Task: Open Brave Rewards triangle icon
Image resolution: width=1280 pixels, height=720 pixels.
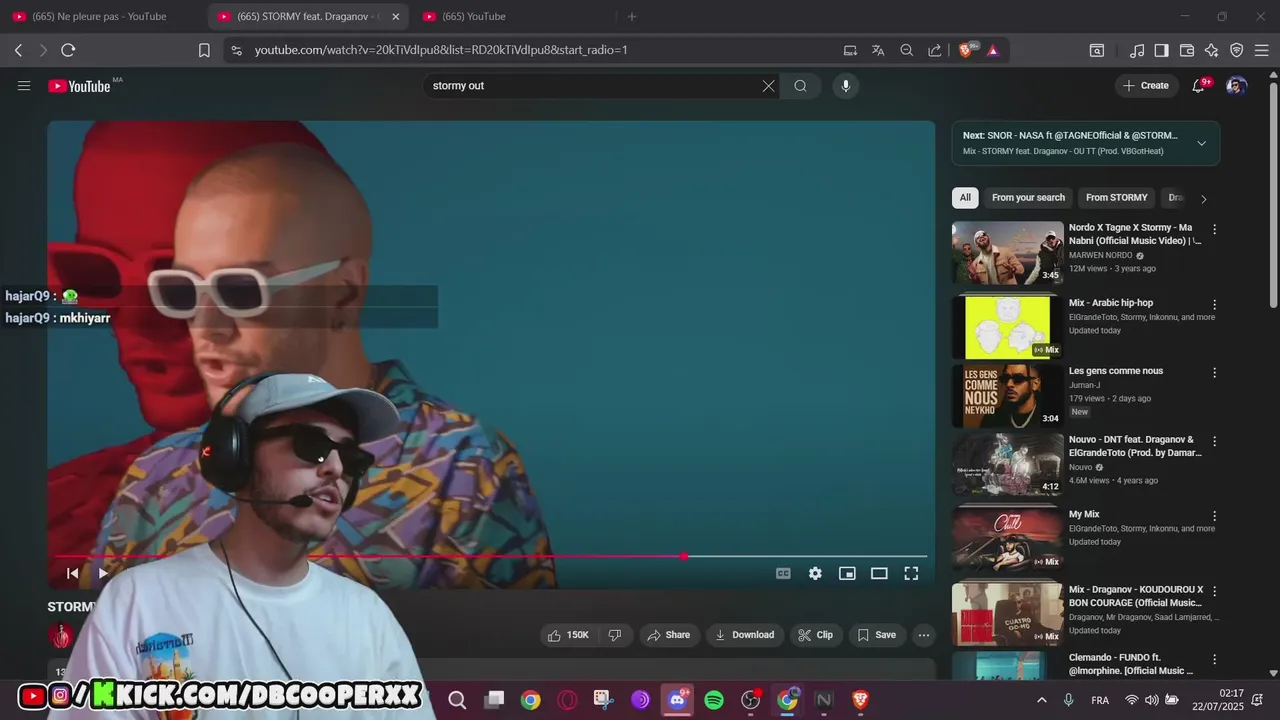Action: pyautogui.click(x=992, y=50)
